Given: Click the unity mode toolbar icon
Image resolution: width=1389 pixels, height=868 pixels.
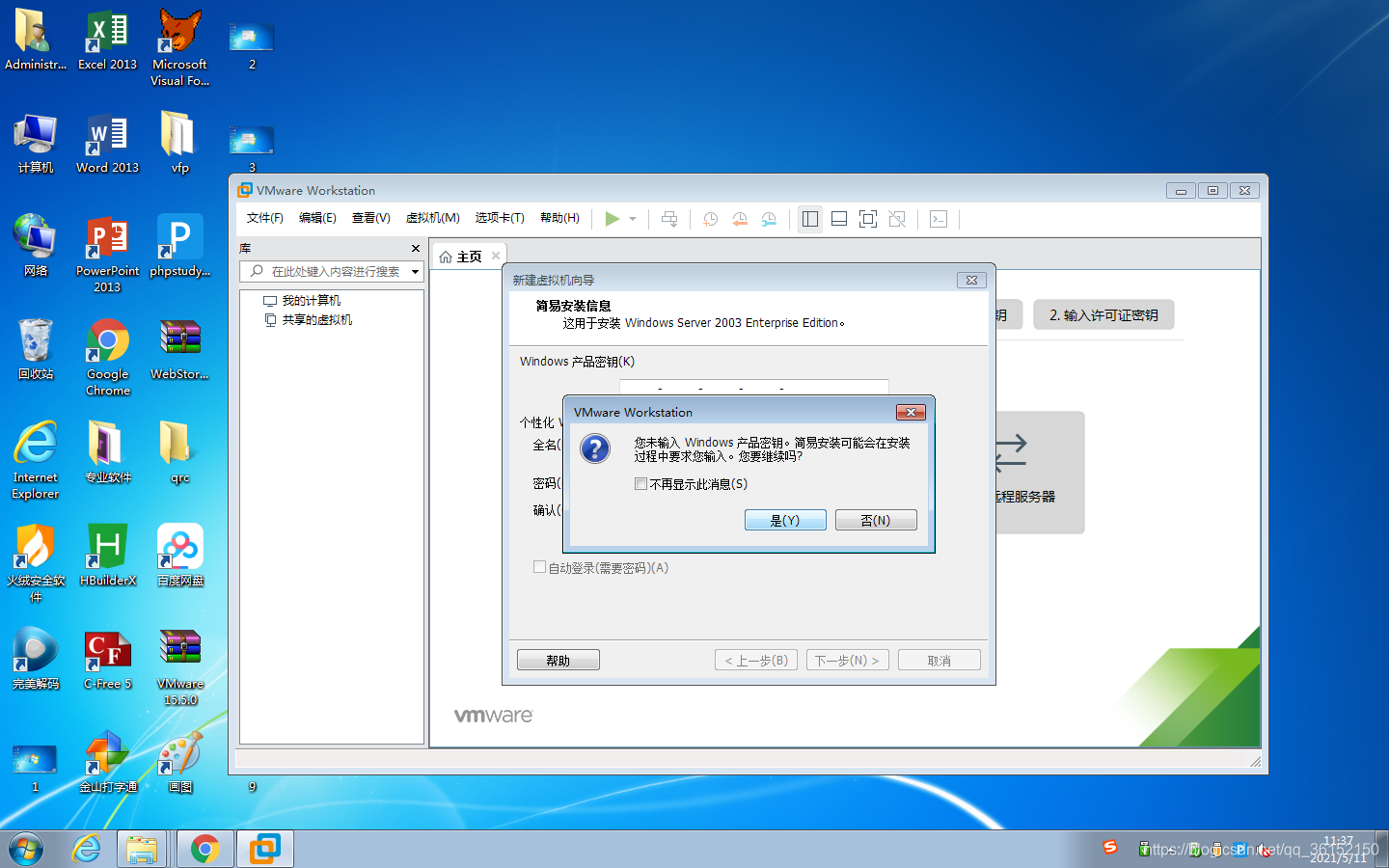Looking at the screenshot, I should [x=897, y=219].
